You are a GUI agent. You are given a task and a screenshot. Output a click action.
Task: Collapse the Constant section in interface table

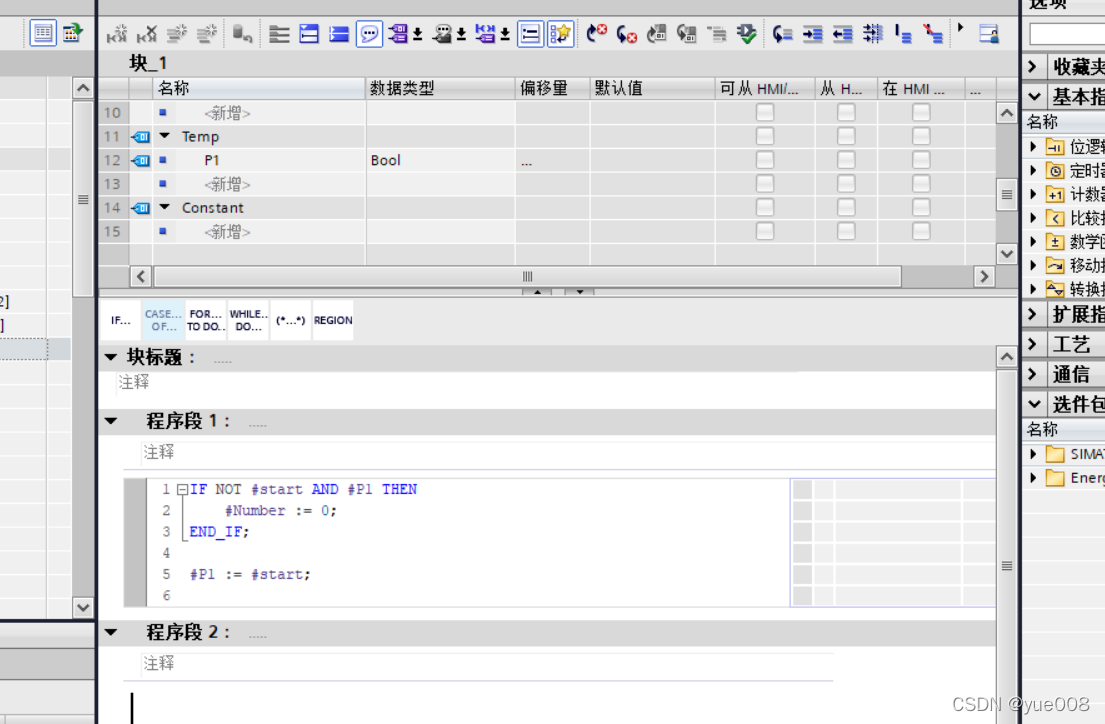pos(165,207)
